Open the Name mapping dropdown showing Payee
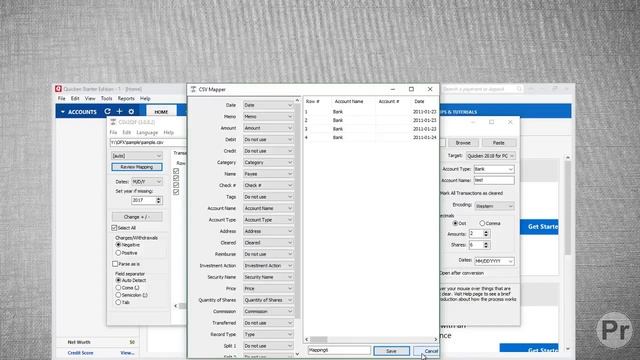Image resolution: width=640 pixels, height=360 pixels. click(268, 174)
